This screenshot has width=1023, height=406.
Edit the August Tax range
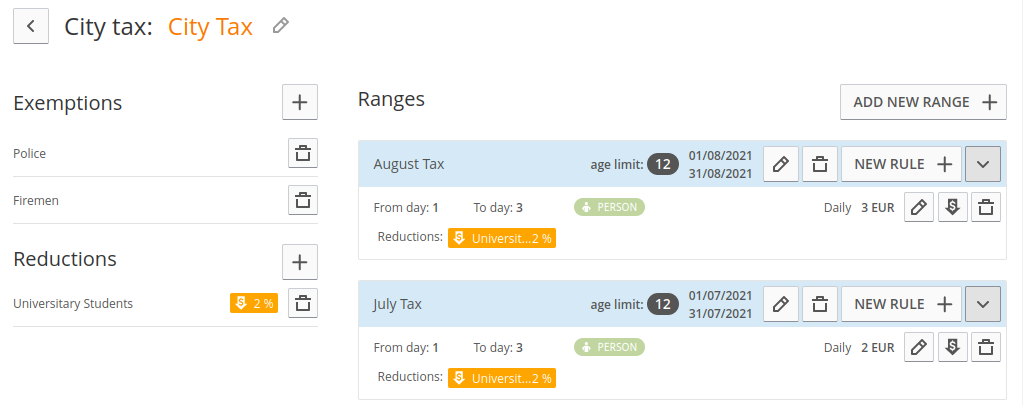point(781,164)
